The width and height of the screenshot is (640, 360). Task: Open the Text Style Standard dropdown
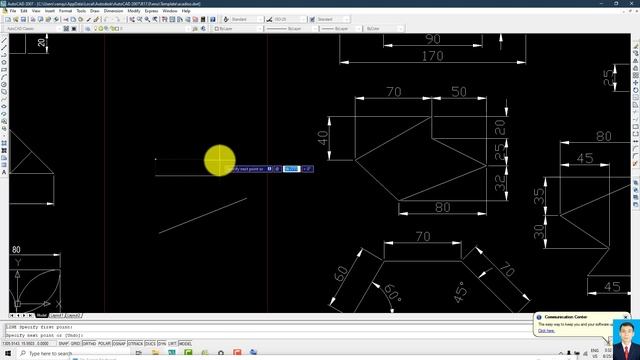click(x=247, y=20)
